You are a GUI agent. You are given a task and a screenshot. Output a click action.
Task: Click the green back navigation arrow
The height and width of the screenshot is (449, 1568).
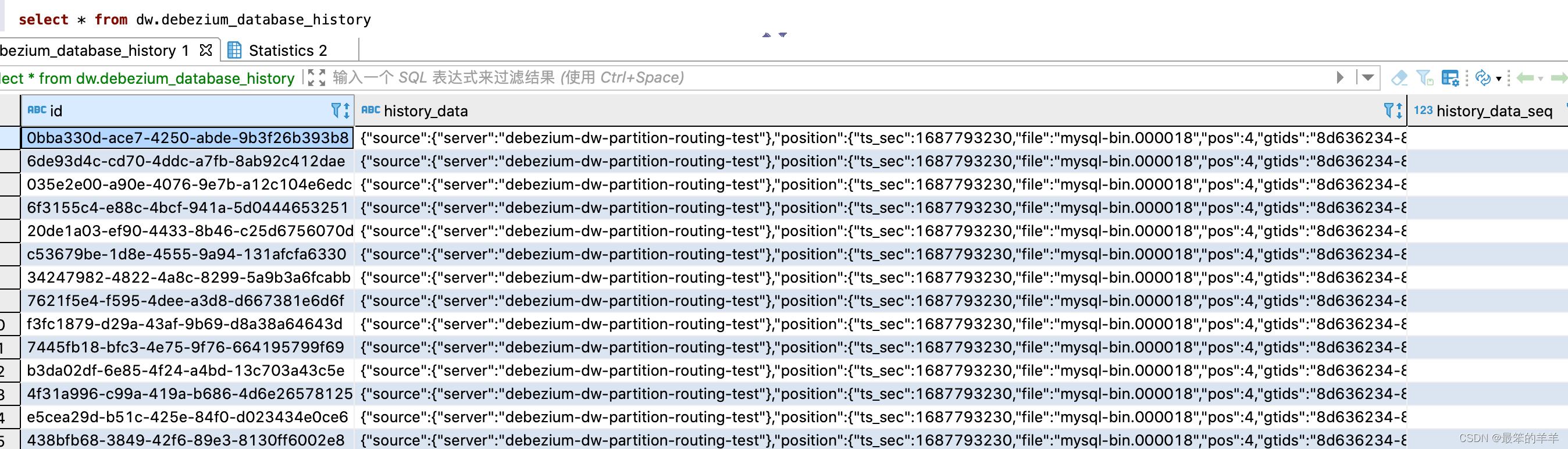coord(1526,78)
